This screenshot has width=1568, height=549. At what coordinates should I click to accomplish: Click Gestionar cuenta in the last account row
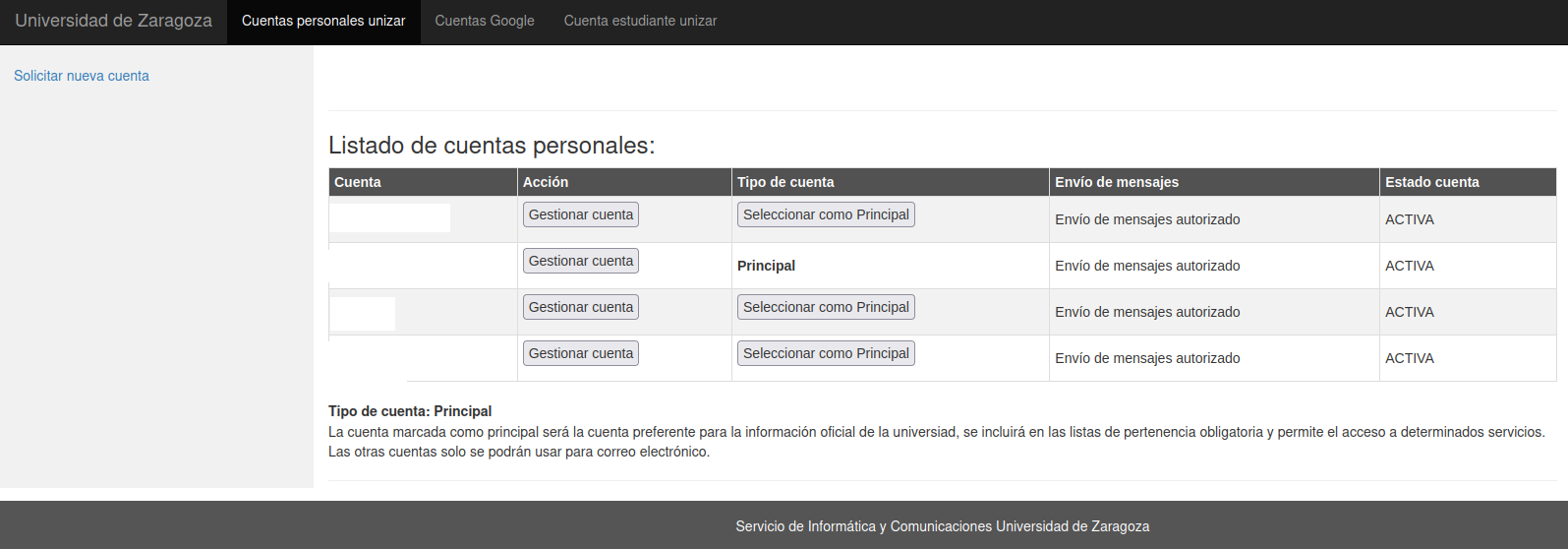coord(580,353)
